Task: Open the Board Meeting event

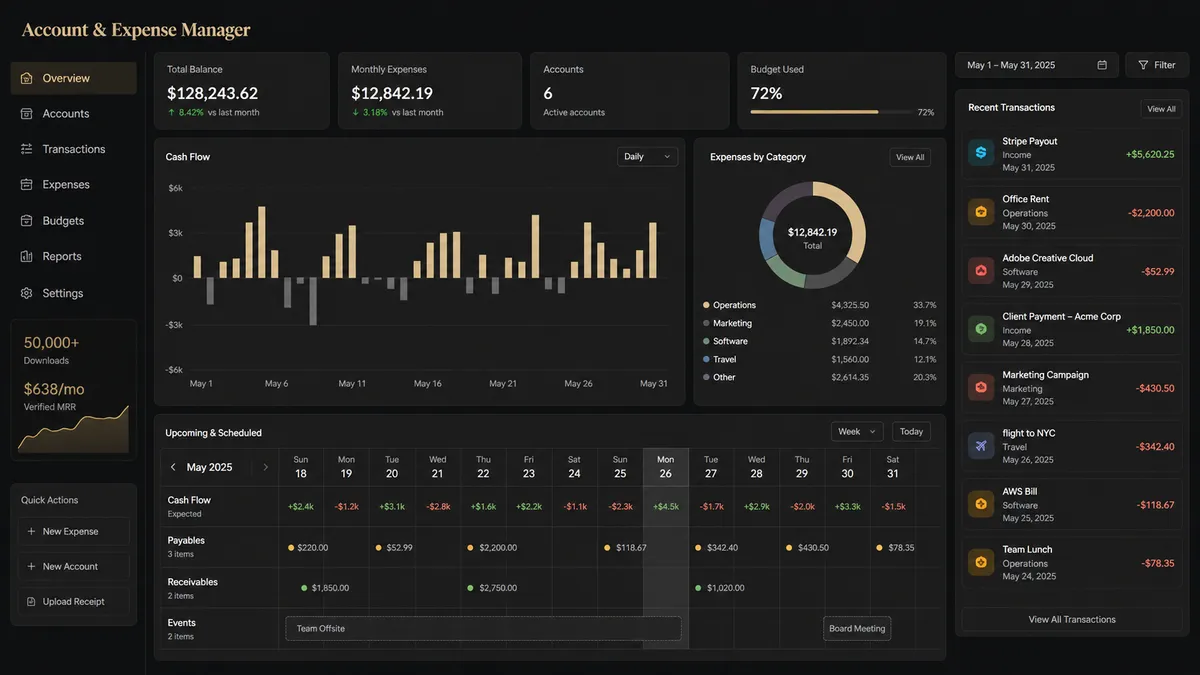Action: tap(857, 628)
